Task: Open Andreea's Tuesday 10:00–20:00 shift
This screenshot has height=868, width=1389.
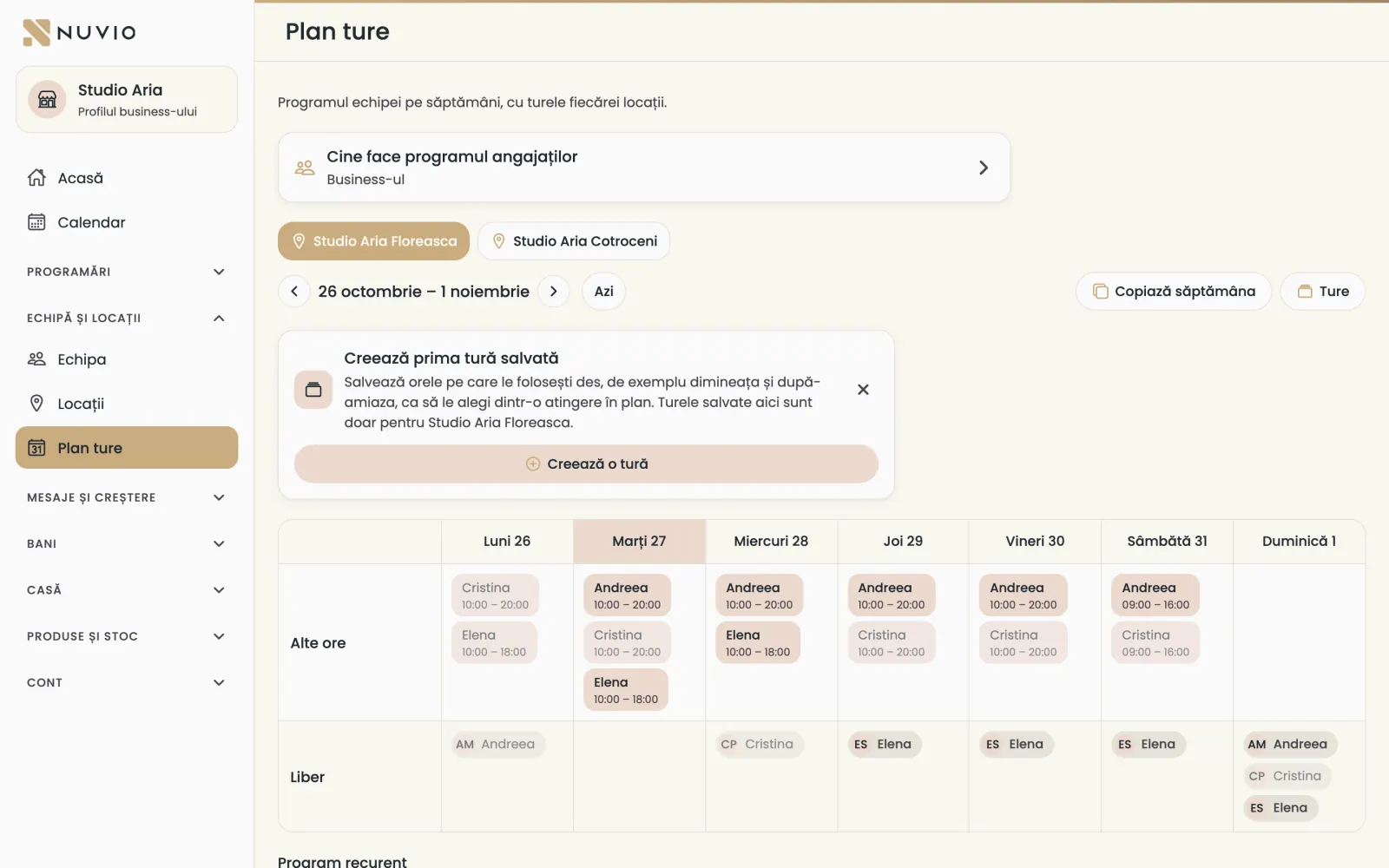Action: (627, 595)
